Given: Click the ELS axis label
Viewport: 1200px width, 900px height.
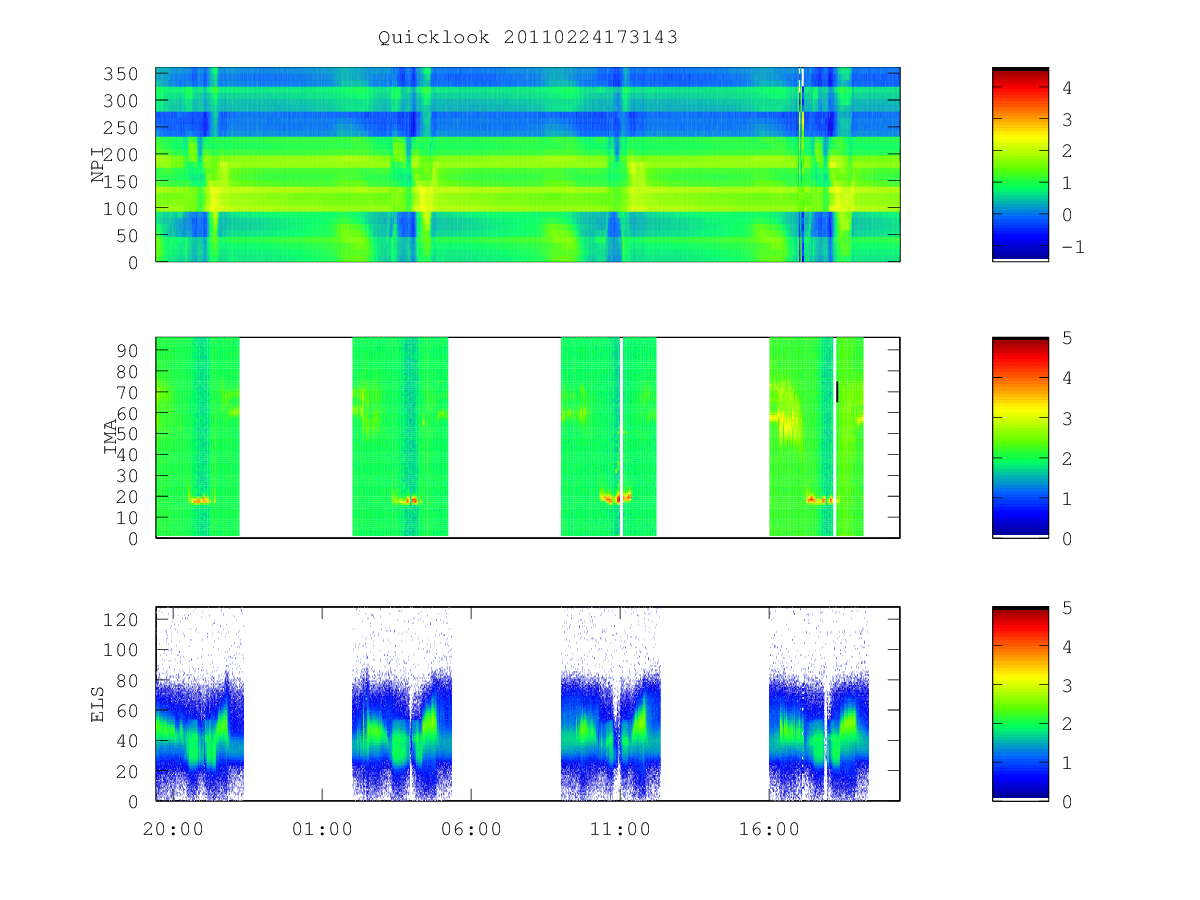Looking at the screenshot, I should click(x=98, y=704).
